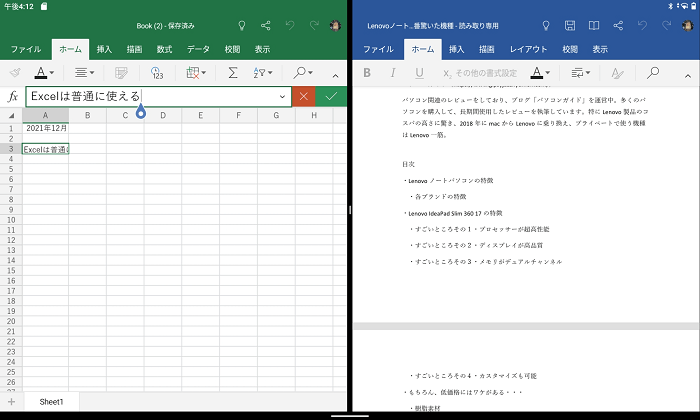Screen dimensions: 700x420
Task: Open sort and filter dropdown arrow
Action: point(270,73)
